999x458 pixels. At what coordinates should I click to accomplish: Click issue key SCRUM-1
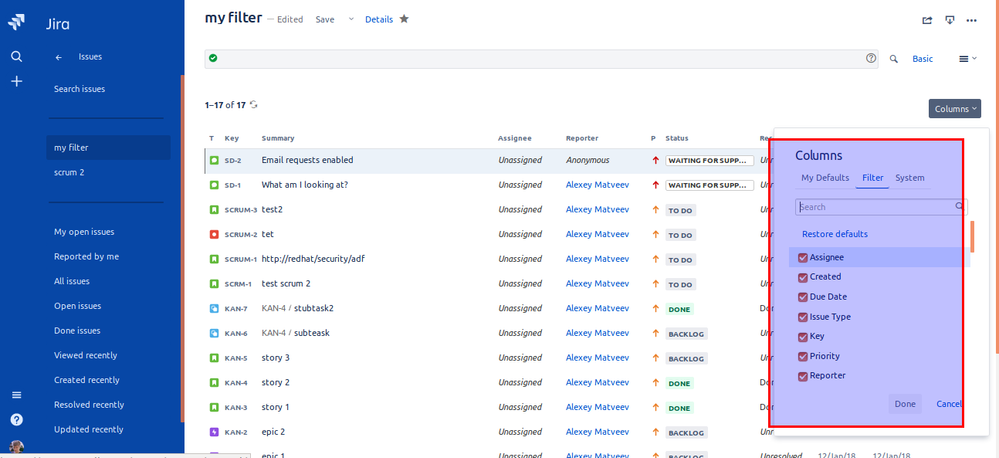click(x=240, y=260)
